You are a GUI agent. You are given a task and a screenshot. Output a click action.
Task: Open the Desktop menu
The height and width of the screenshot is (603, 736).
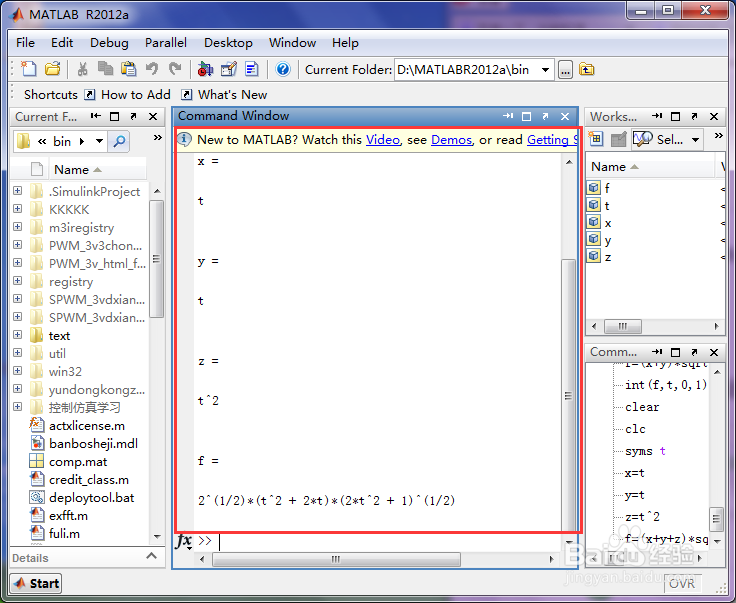point(228,43)
